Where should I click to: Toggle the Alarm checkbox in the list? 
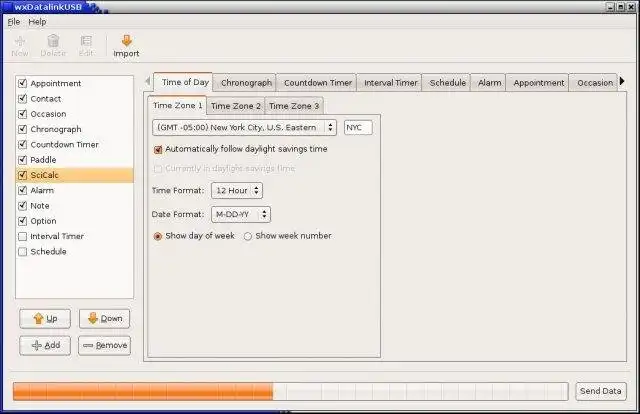22,190
